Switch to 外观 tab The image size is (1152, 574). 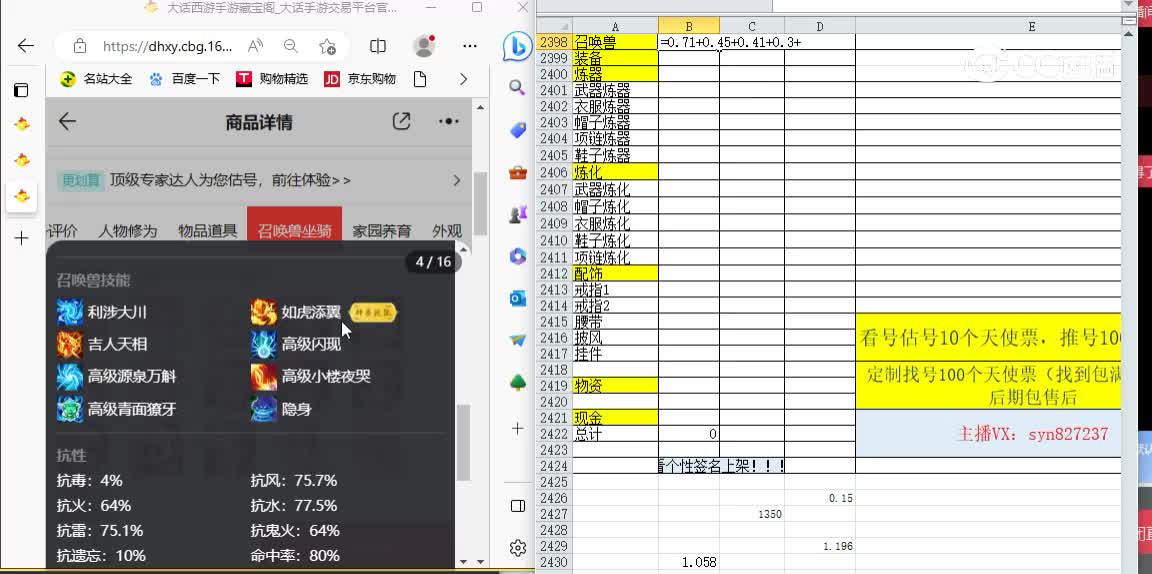[x=447, y=231]
